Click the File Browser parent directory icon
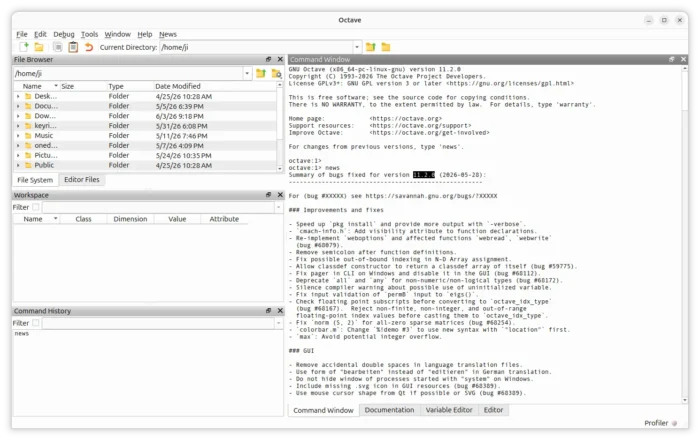Screen dimensions: 700x440 coord(261,73)
